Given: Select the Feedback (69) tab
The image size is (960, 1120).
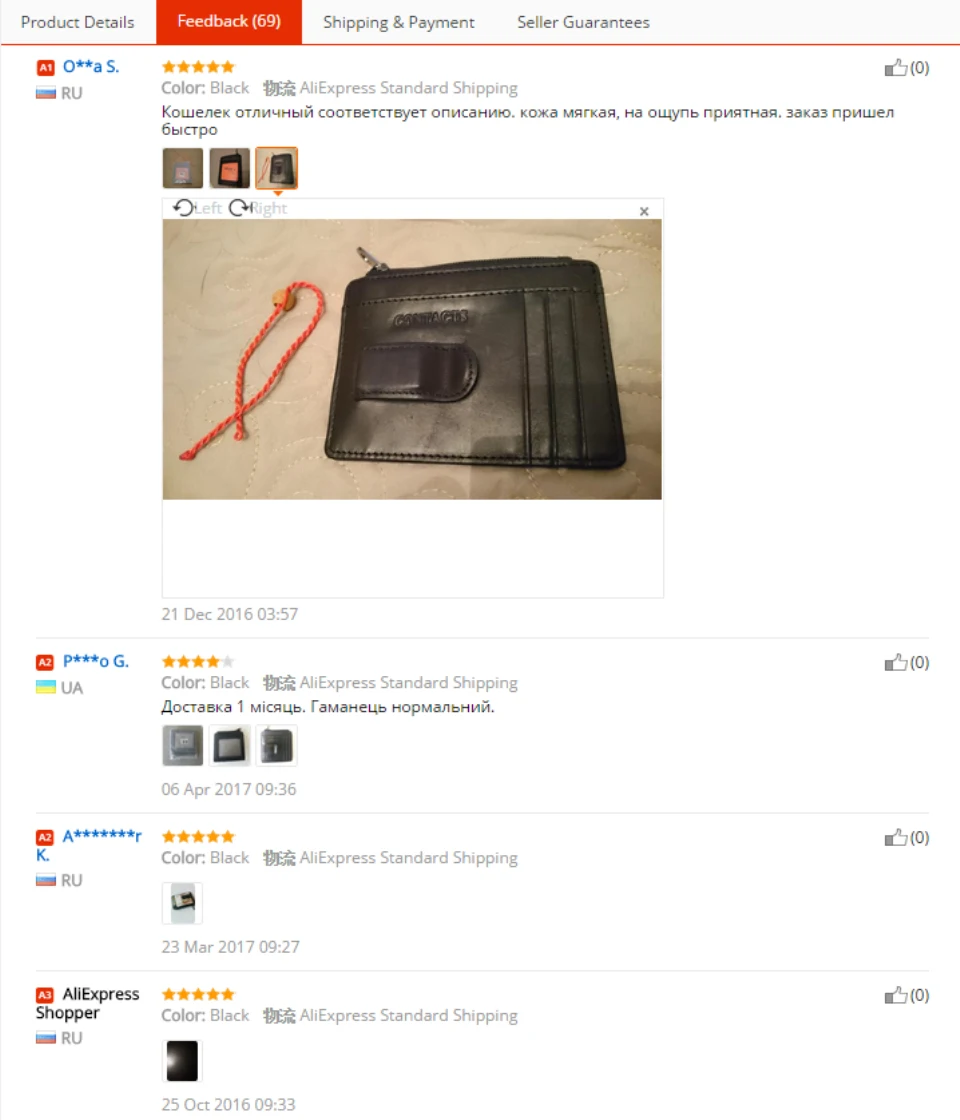Looking at the screenshot, I should click(229, 21).
